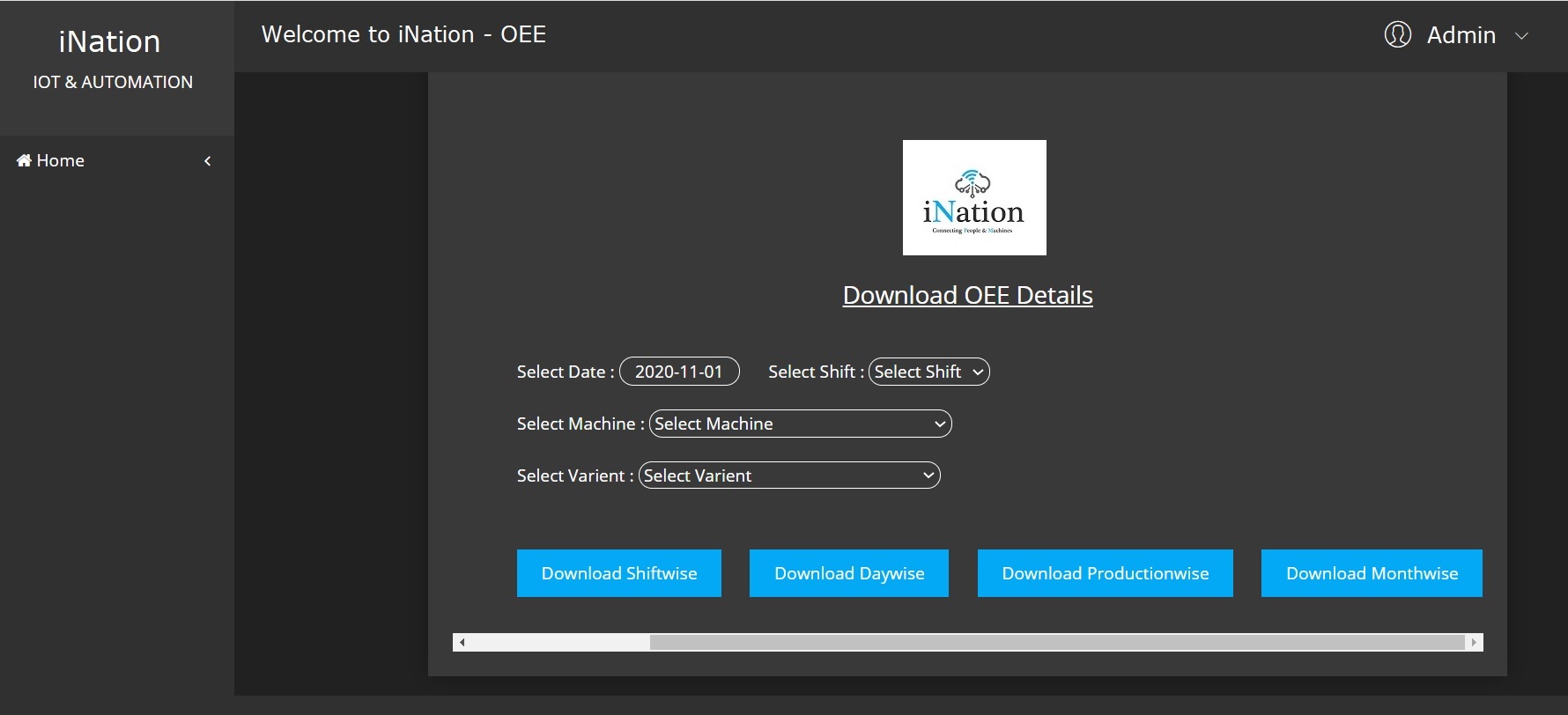Click the Download OEE Details heading link
Viewport: 1568px width, 715px height.
(967, 295)
